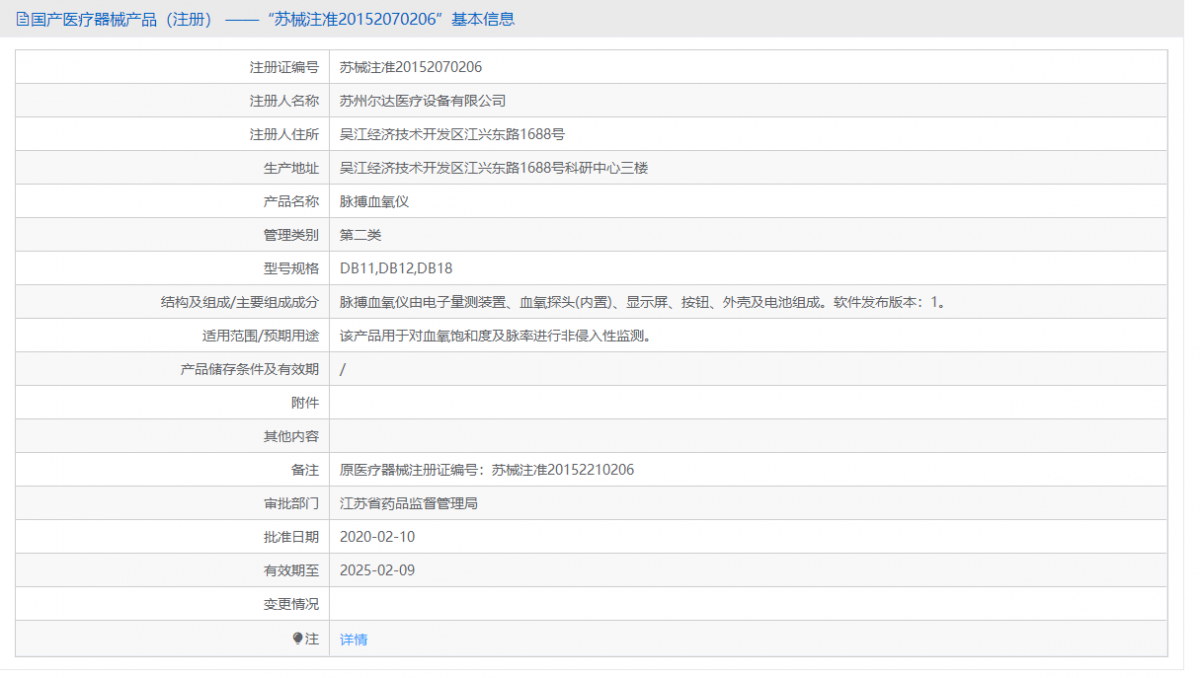Select remark text 原医疗器械注册证编号：苏械注准20152210206
Screen dimensions: 1200x678
coord(487,470)
